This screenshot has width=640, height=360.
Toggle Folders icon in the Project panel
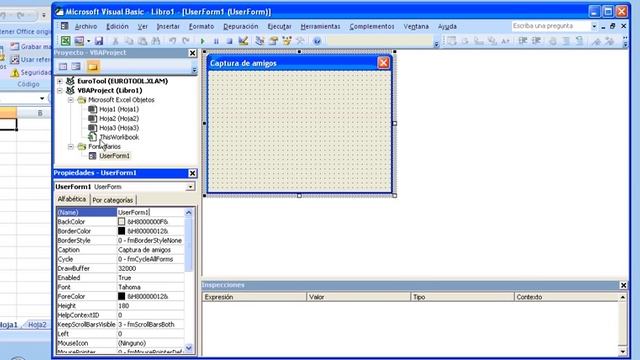(93, 67)
